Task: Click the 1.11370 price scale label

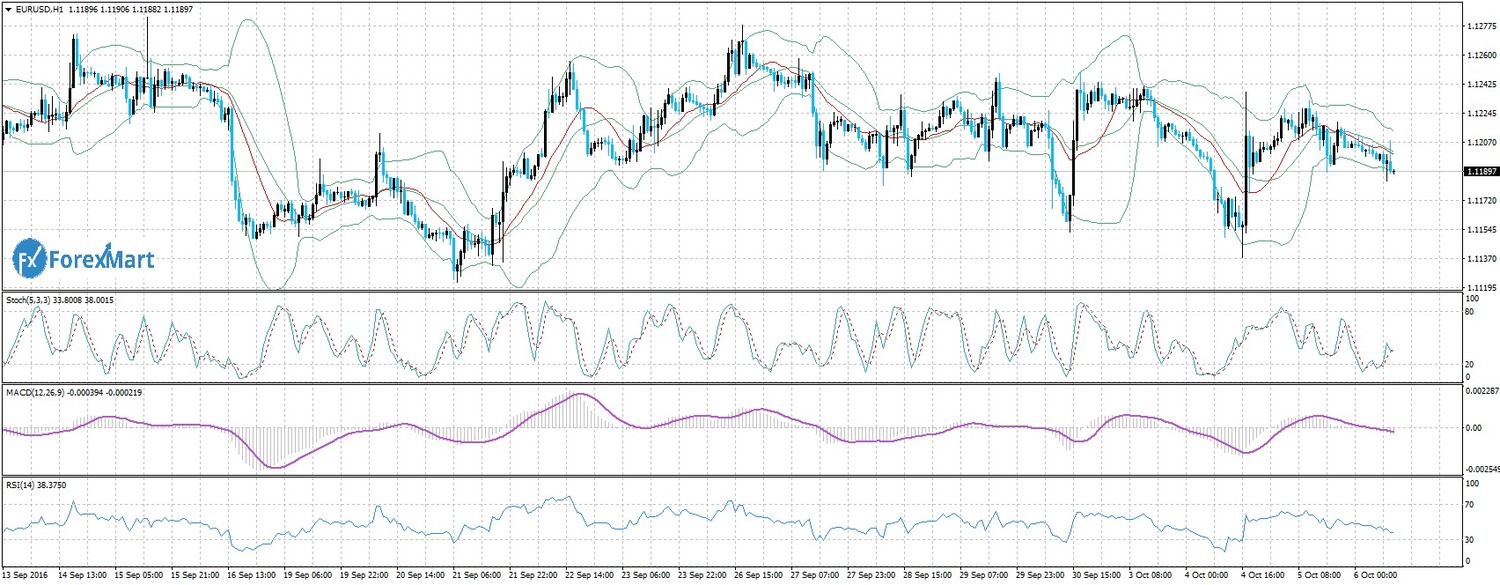Action: (1479, 260)
